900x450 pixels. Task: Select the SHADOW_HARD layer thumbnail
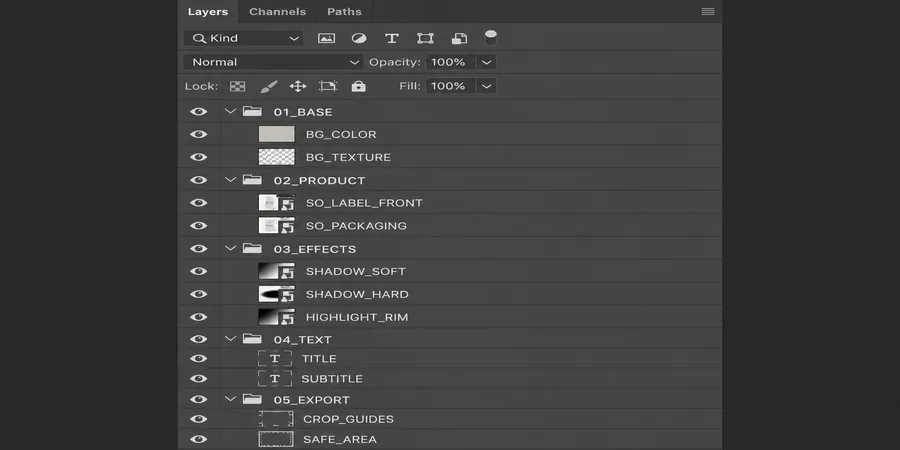pyautogui.click(x=277, y=294)
